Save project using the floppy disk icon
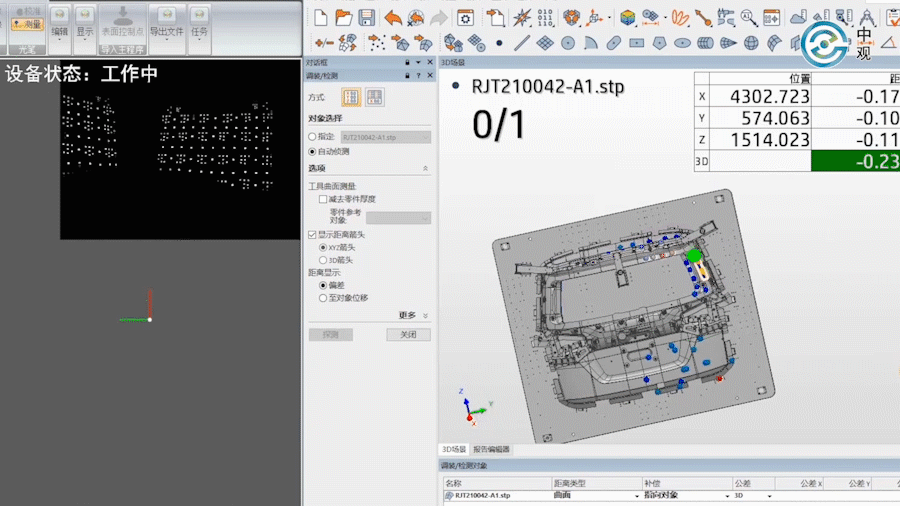The height and width of the screenshot is (506, 900). tap(367, 18)
